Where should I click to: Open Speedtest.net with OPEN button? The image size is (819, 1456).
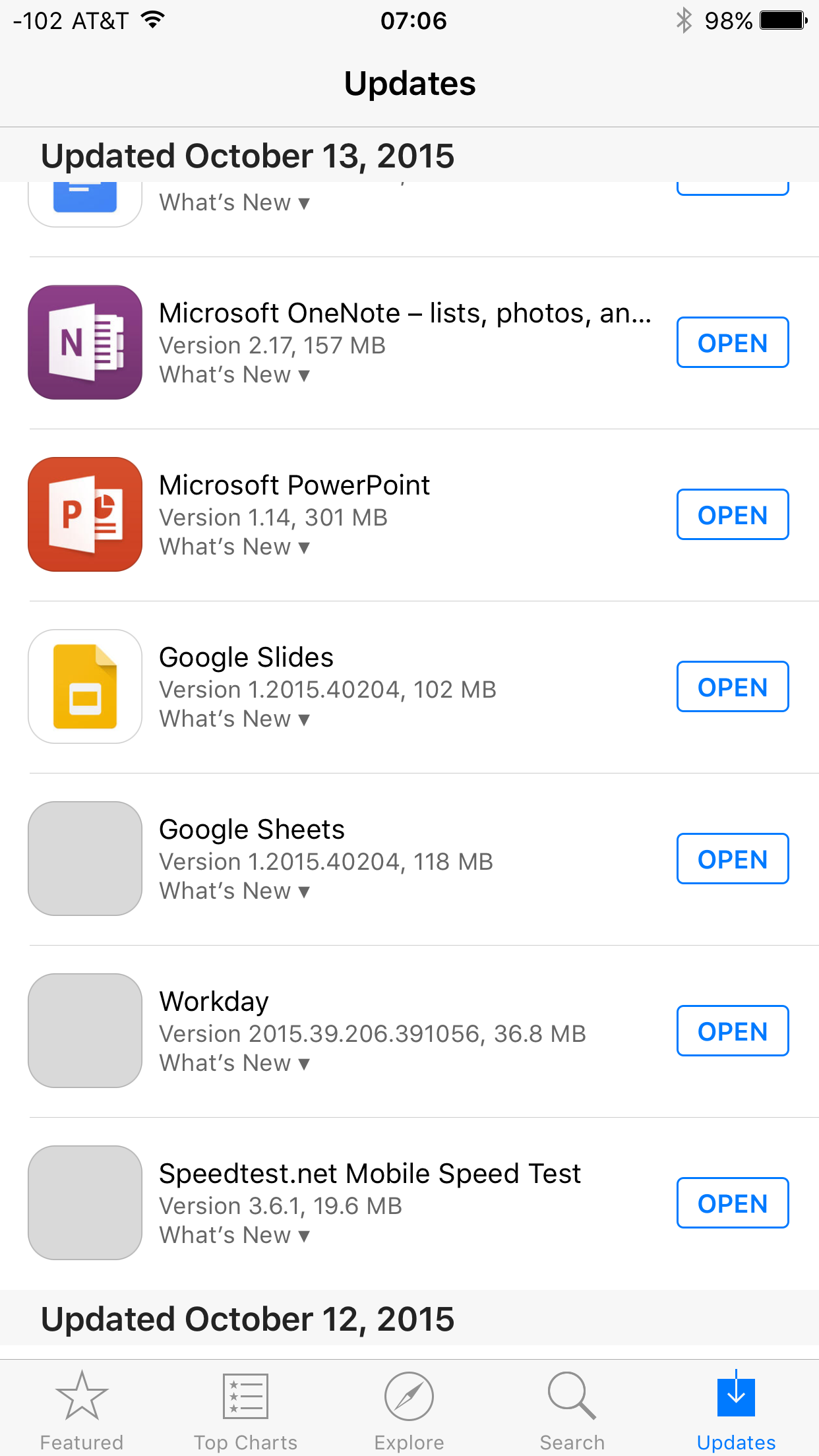click(733, 1203)
